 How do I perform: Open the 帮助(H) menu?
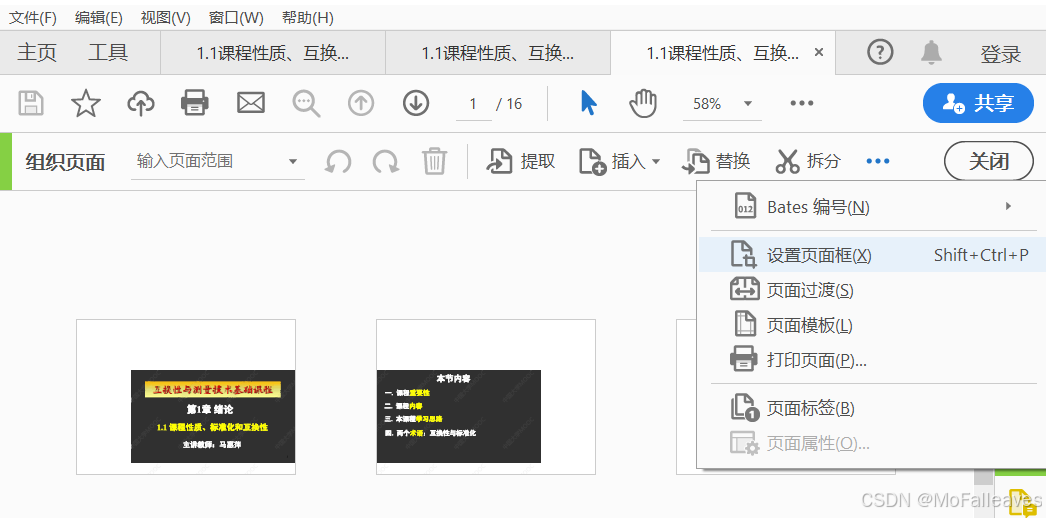[x=308, y=18]
